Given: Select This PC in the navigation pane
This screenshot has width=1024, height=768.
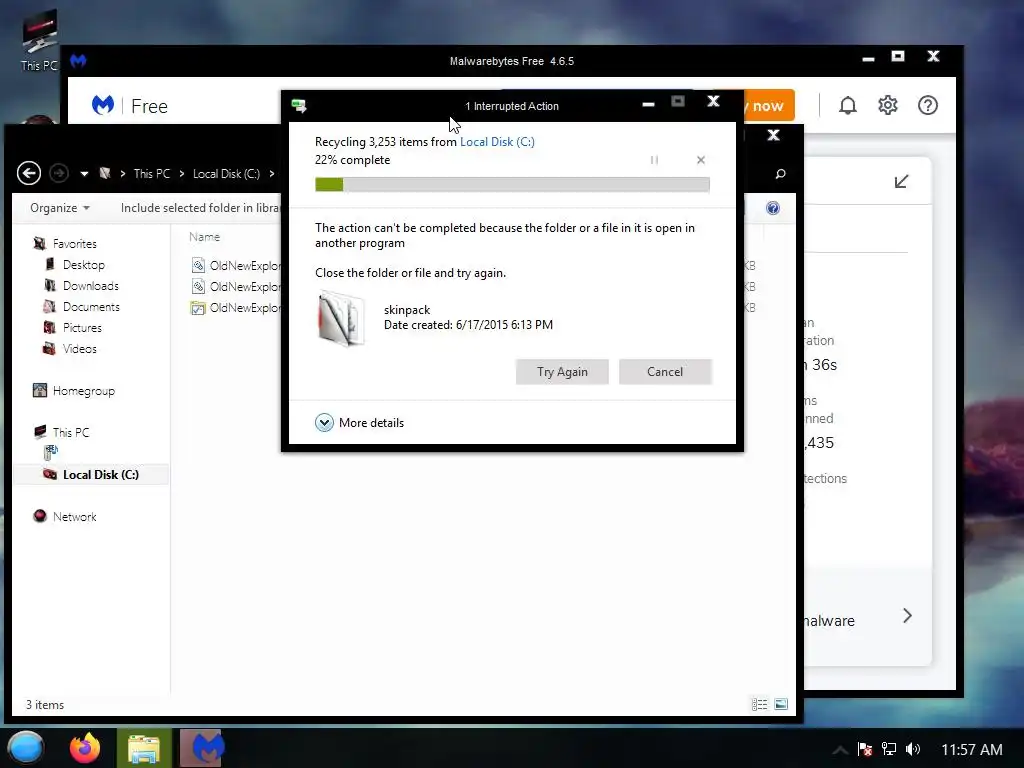Looking at the screenshot, I should click(x=61, y=432).
